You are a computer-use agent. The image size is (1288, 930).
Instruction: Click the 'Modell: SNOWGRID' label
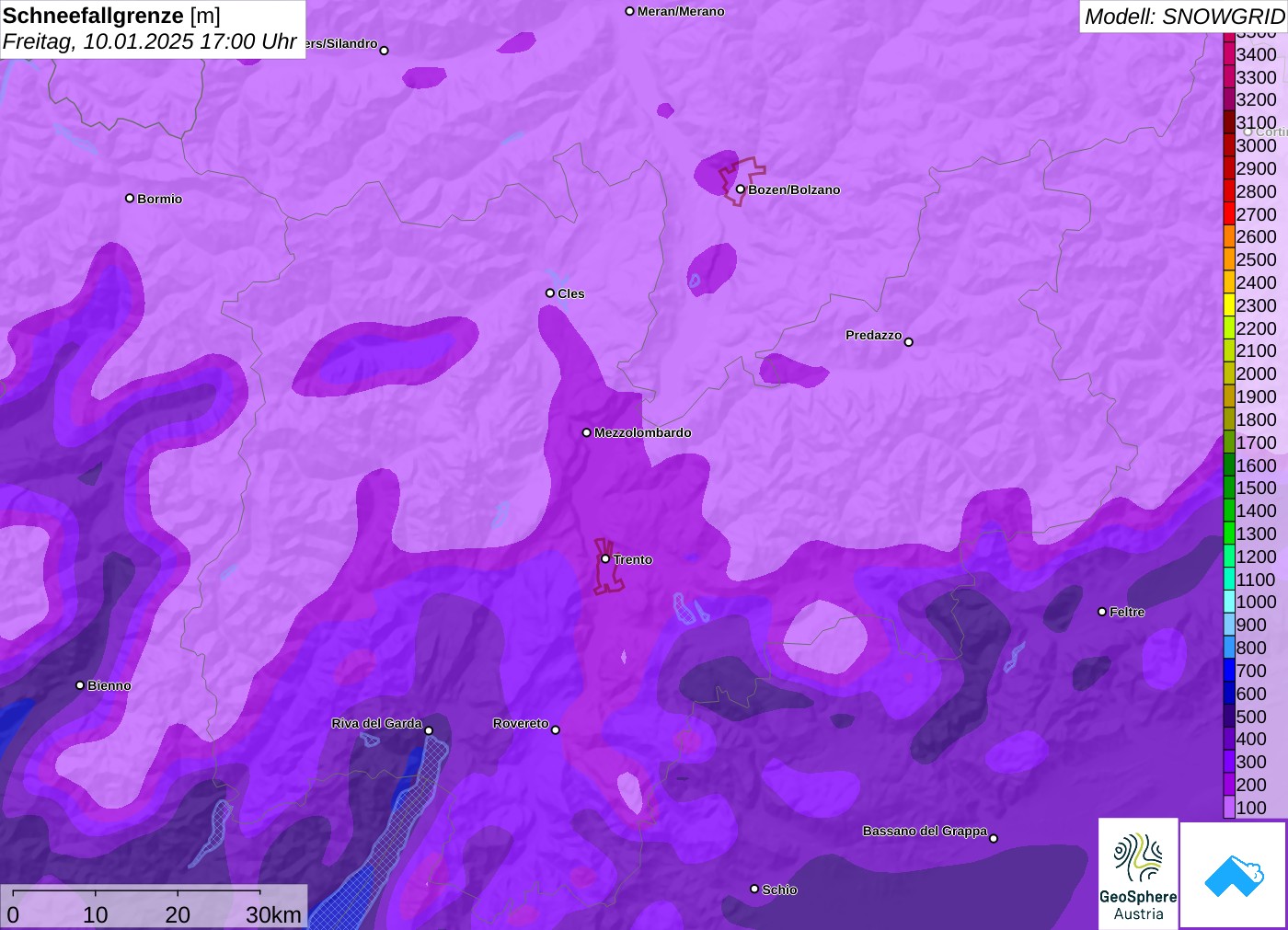tap(1184, 16)
